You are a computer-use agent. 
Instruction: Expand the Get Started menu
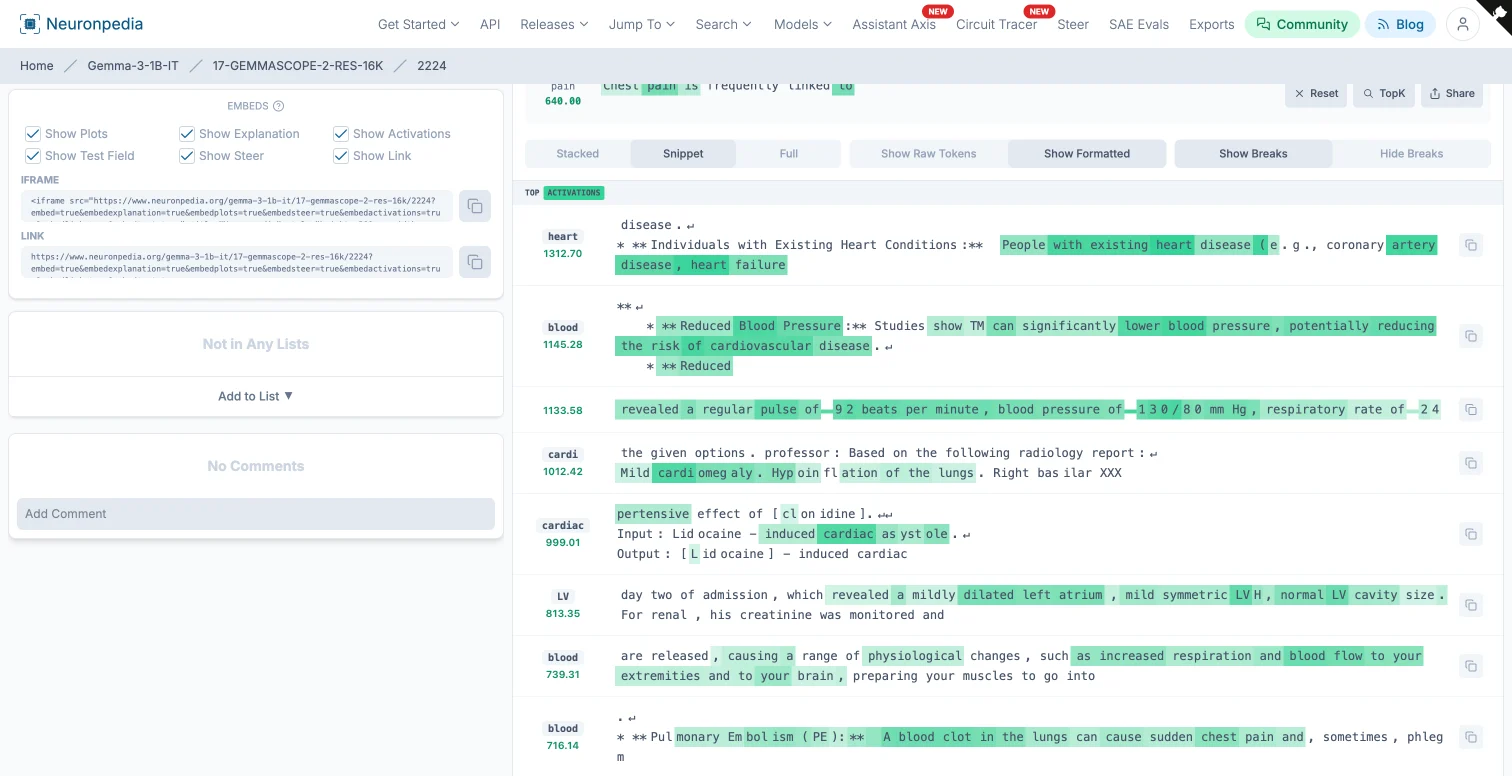coord(418,24)
